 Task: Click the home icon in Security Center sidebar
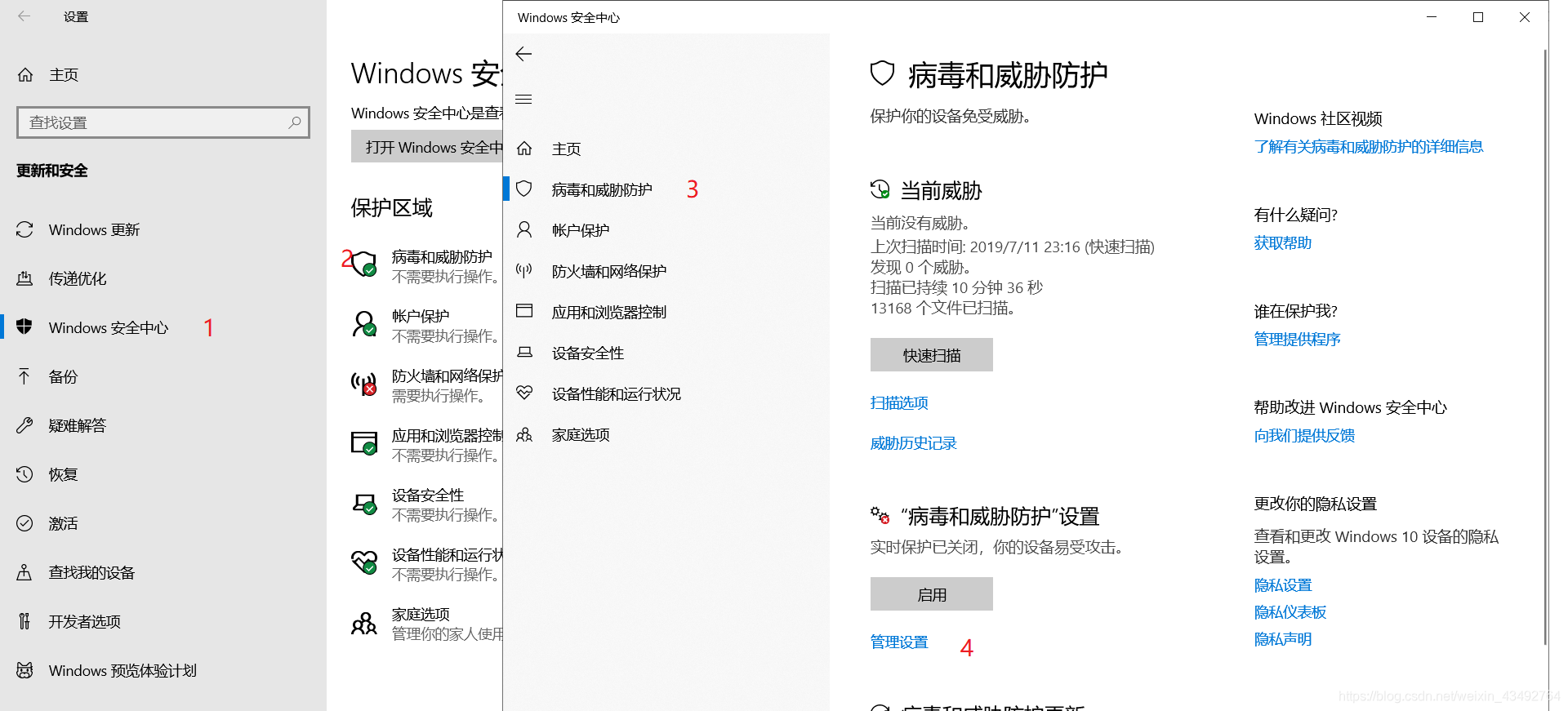[524, 149]
